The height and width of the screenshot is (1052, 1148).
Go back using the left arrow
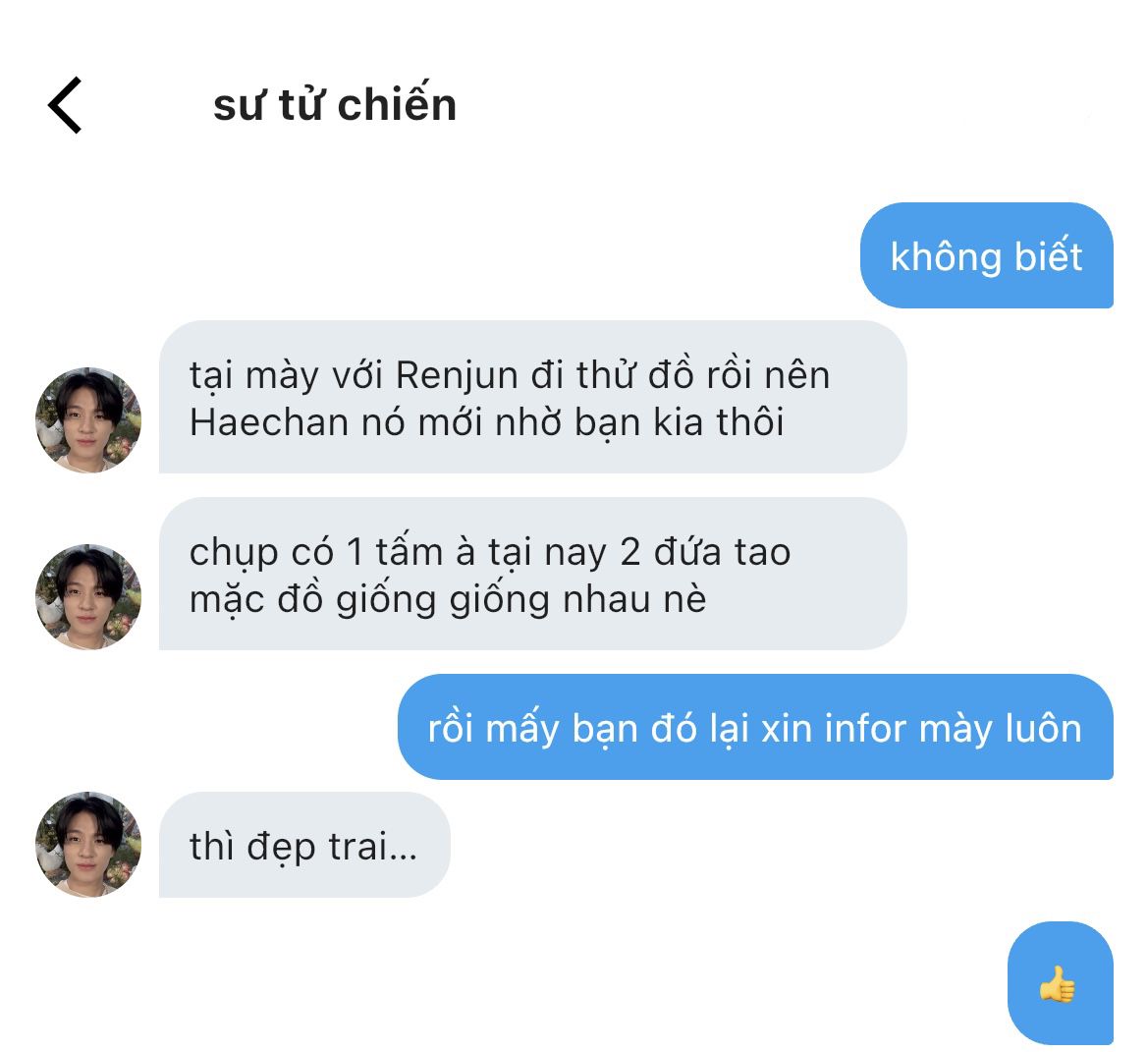click(65, 105)
